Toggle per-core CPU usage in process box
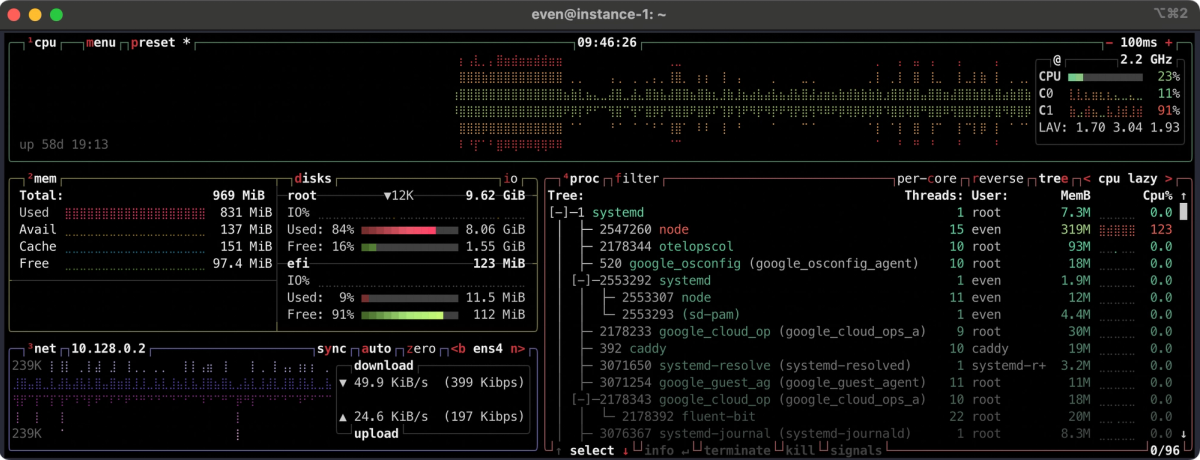Viewport: 1200px width, 460px height. pyautogui.click(x=929, y=178)
